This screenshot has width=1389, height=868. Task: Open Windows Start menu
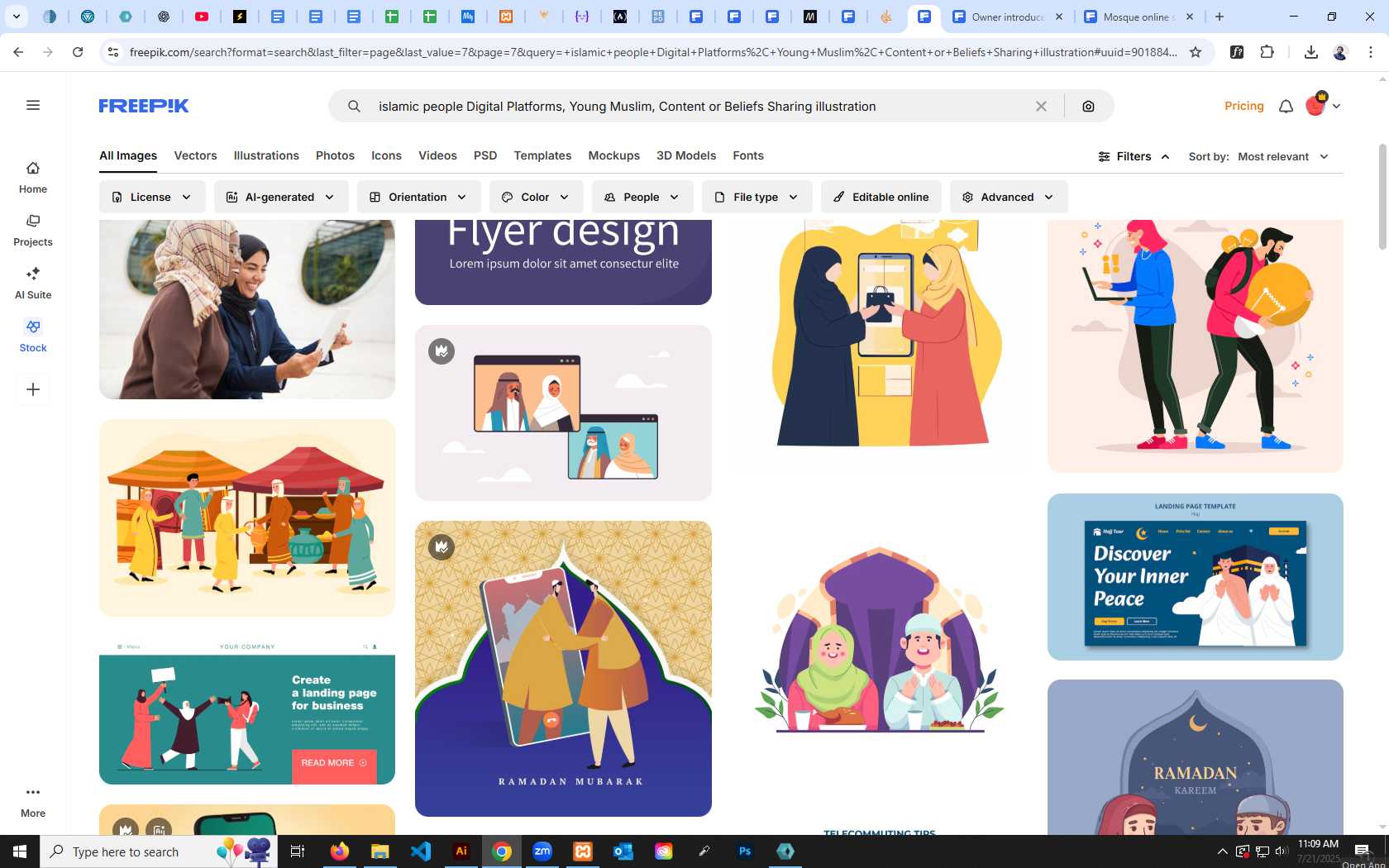(x=20, y=851)
